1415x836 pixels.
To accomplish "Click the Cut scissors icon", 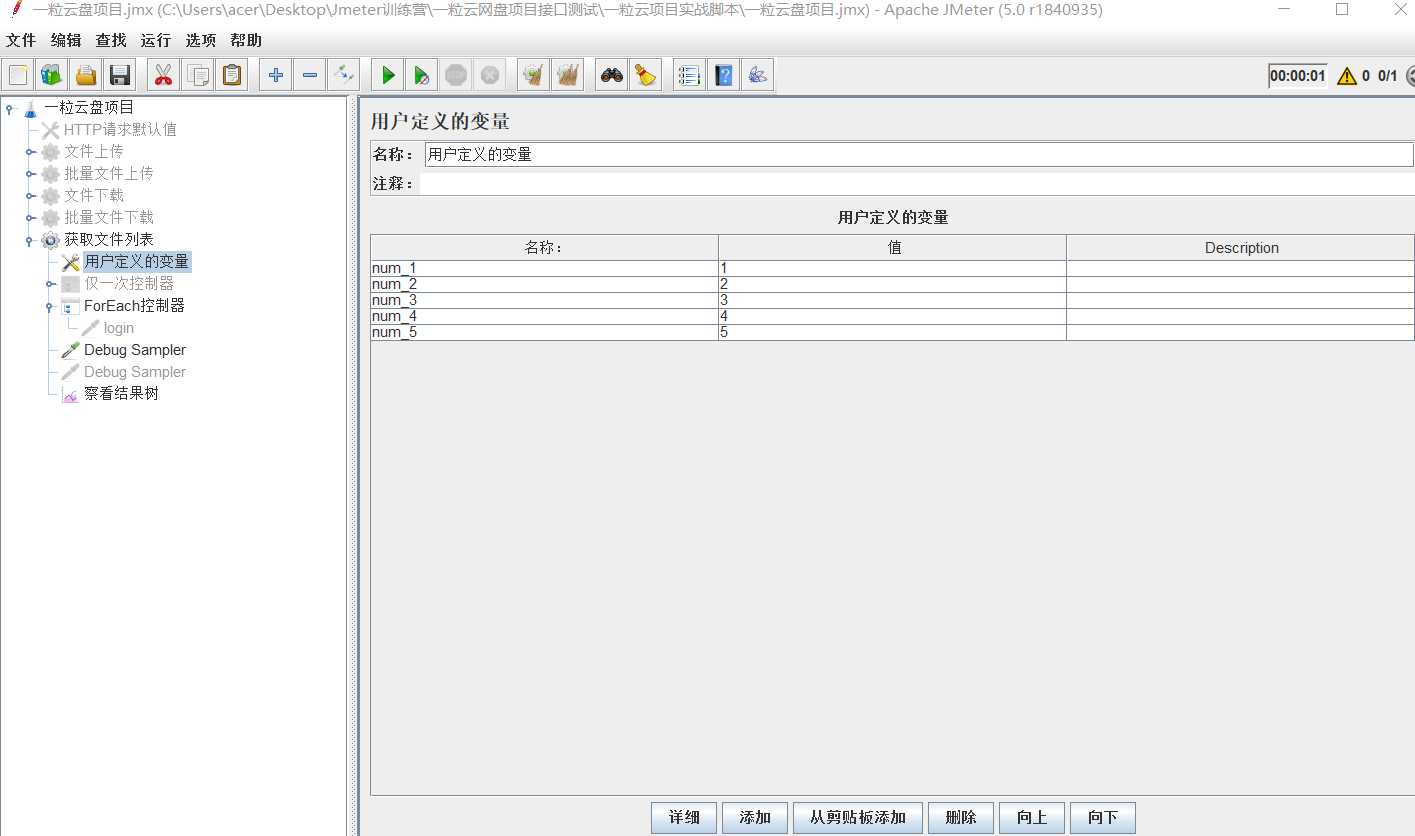I will coord(164,75).
